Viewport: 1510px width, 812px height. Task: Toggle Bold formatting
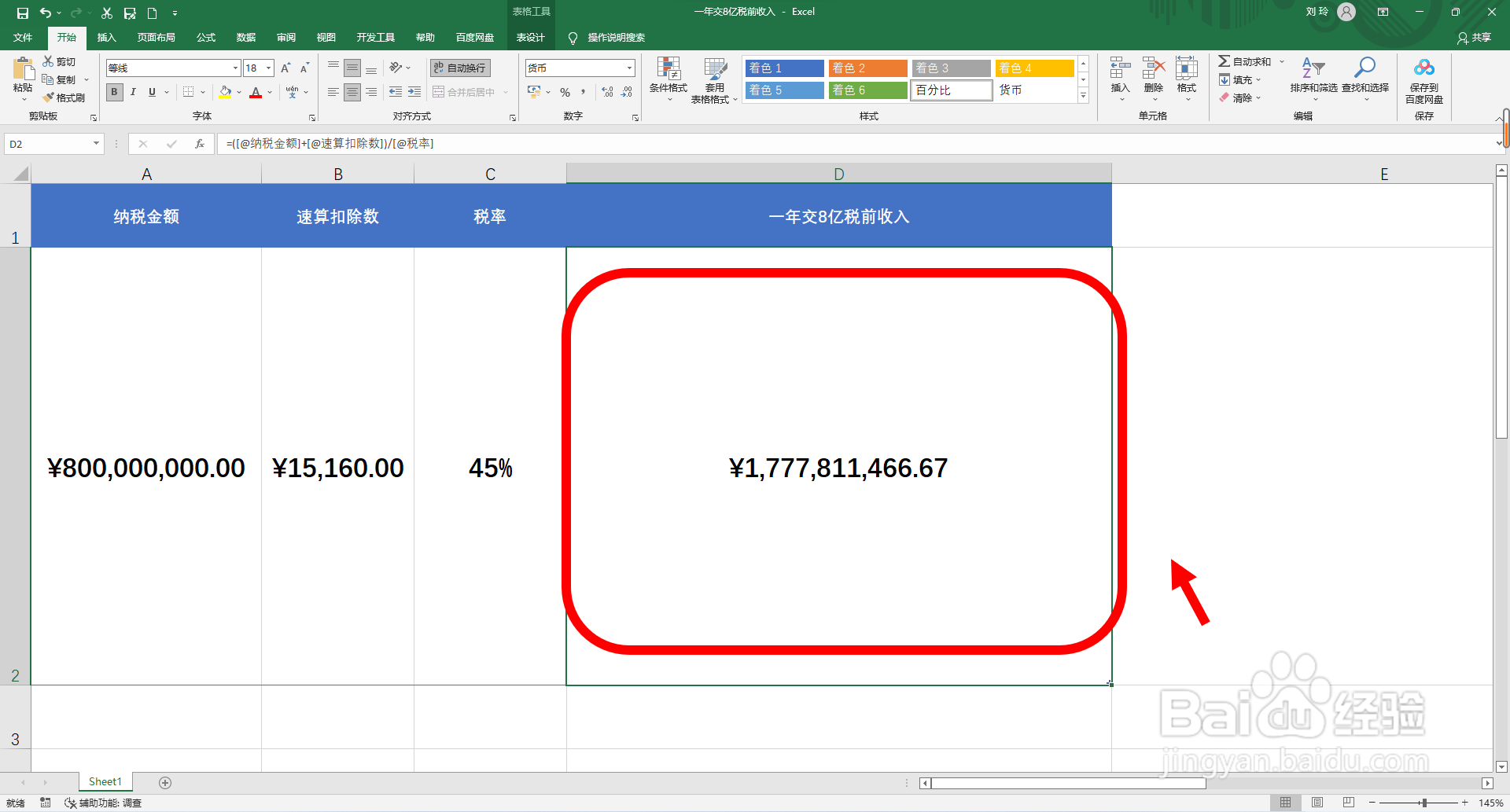pyautogui.click(x=115, y=92)
